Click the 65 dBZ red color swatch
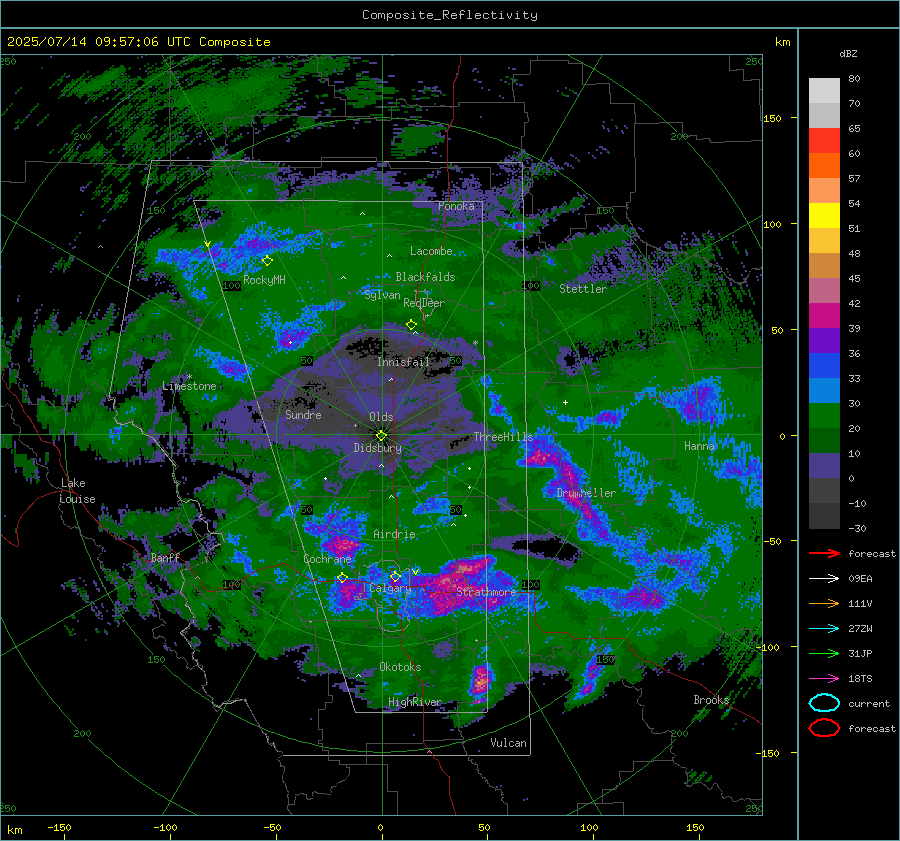Viewport: 900px width, 841px height. (824, 141)
